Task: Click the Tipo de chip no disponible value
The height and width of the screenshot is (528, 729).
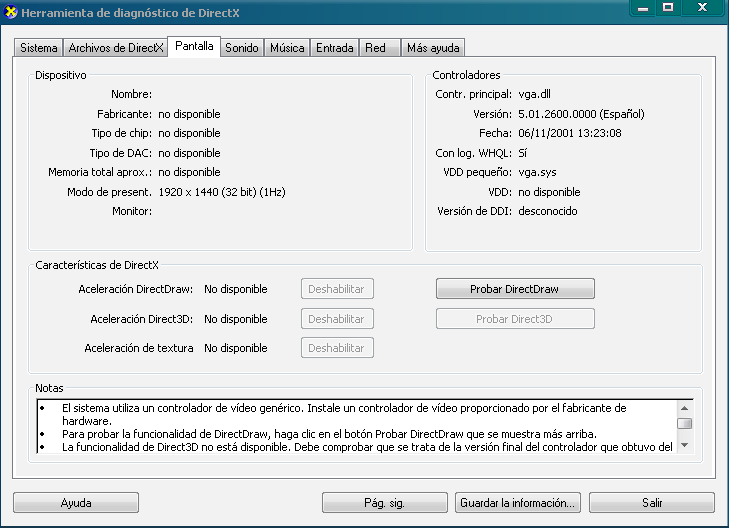Action: pos(189,133)
